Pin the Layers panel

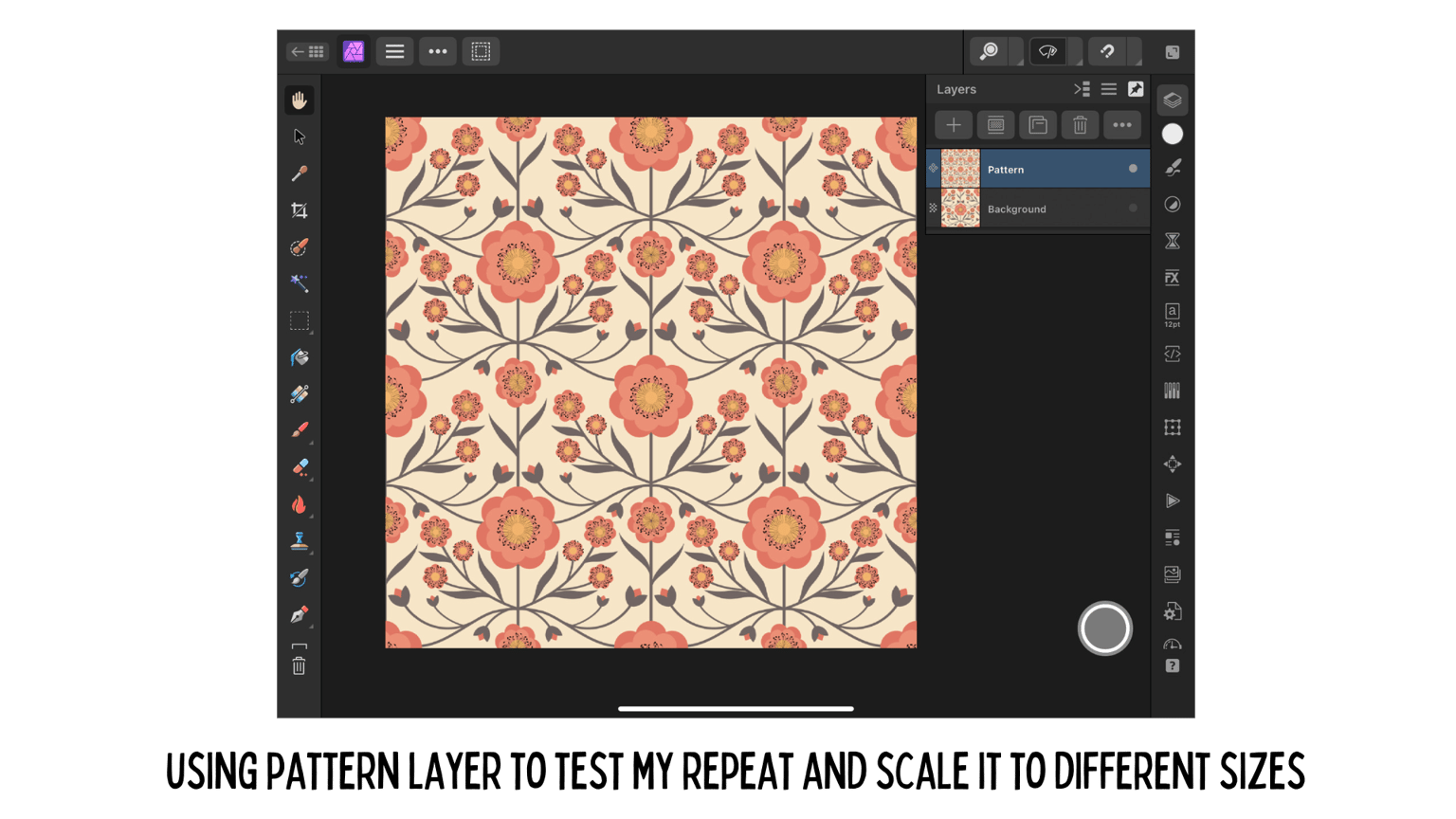click(1136, 89)
